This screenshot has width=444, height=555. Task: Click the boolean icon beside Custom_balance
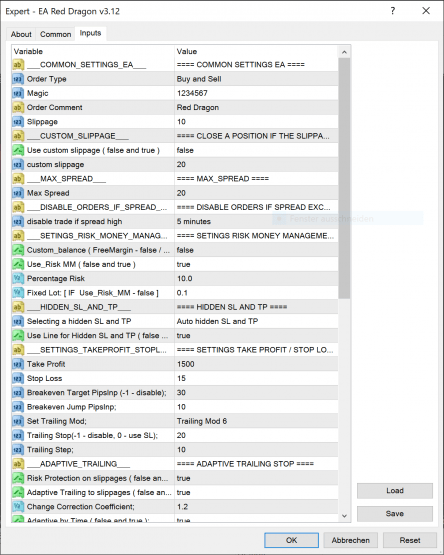click(18, 250)
